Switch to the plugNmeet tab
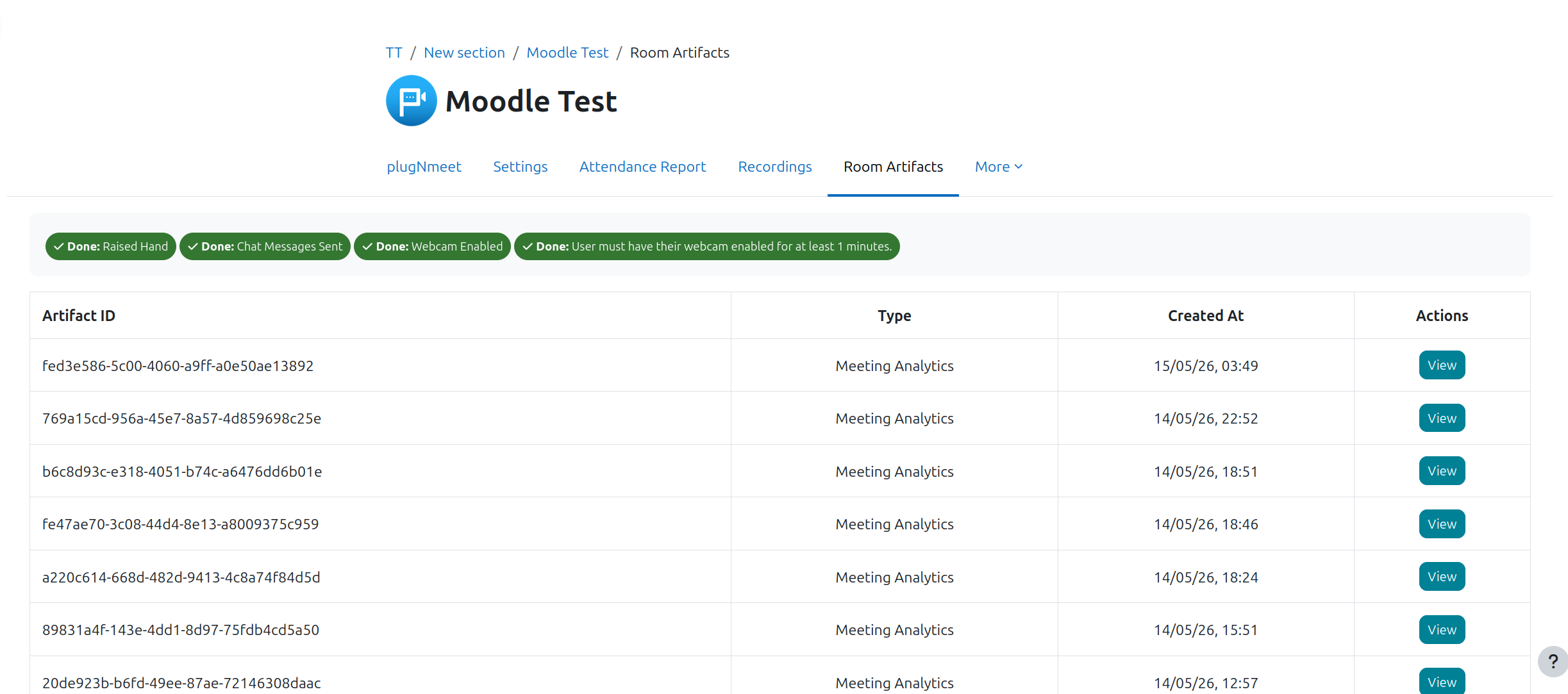 click(x=424, y=167)
